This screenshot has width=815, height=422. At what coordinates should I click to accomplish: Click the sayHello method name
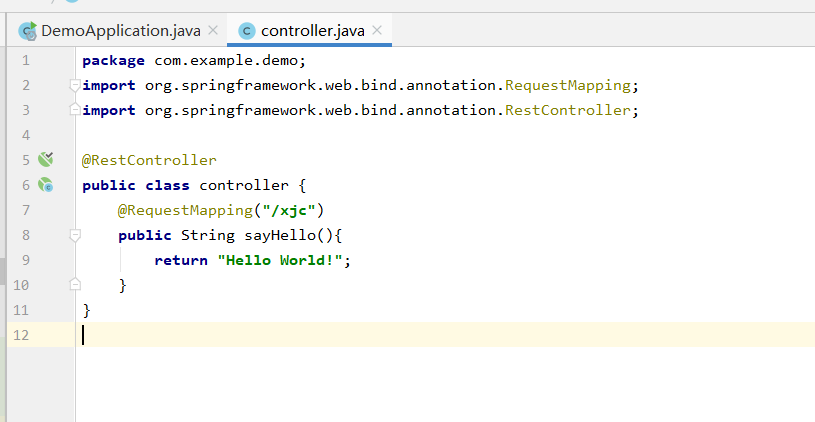(280, 235)
